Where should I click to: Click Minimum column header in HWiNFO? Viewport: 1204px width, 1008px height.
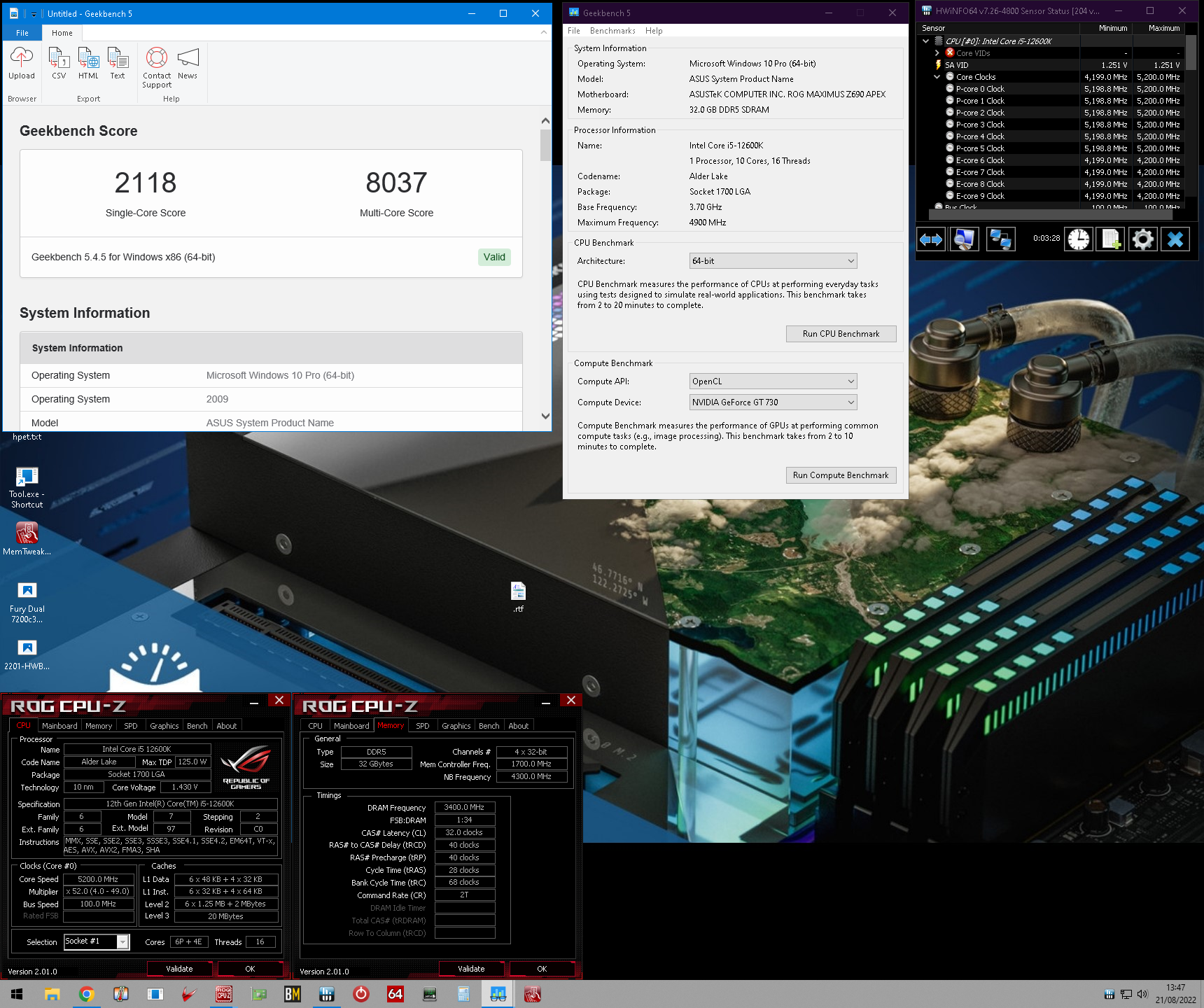pyautogui.click(x=1106, y=28)
